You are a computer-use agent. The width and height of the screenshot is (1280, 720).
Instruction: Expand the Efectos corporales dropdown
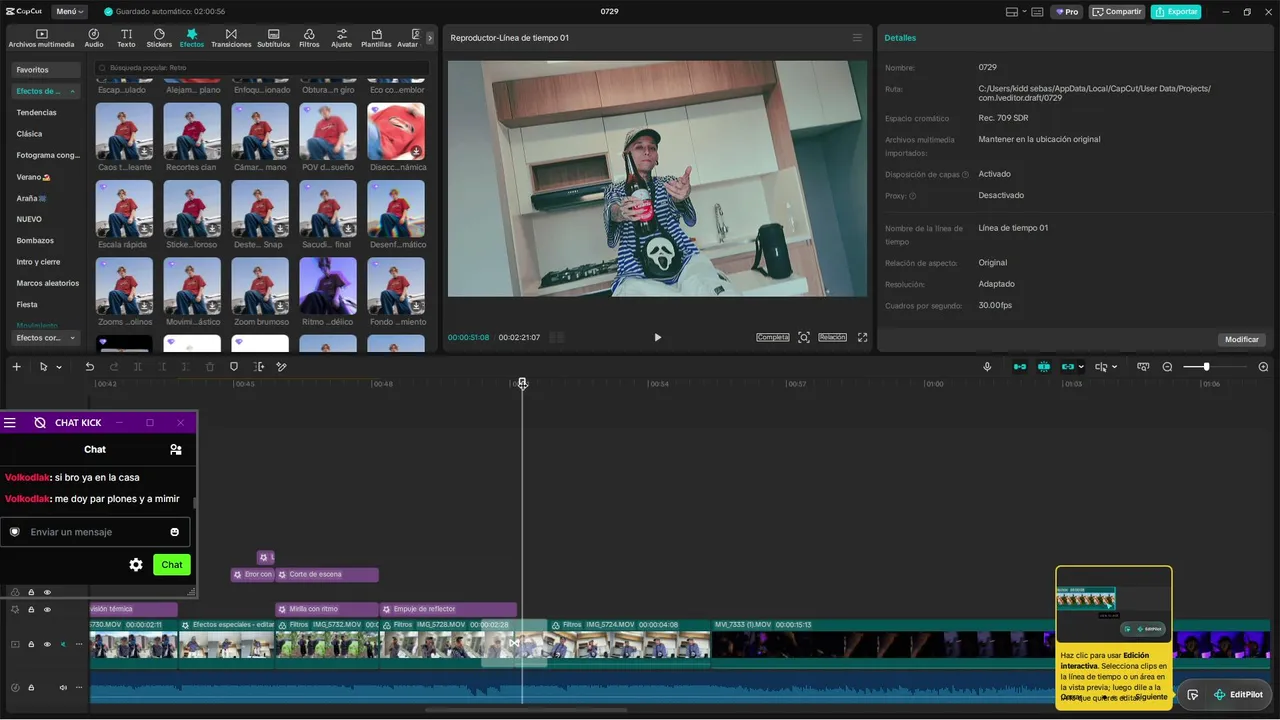click(46, 338)
